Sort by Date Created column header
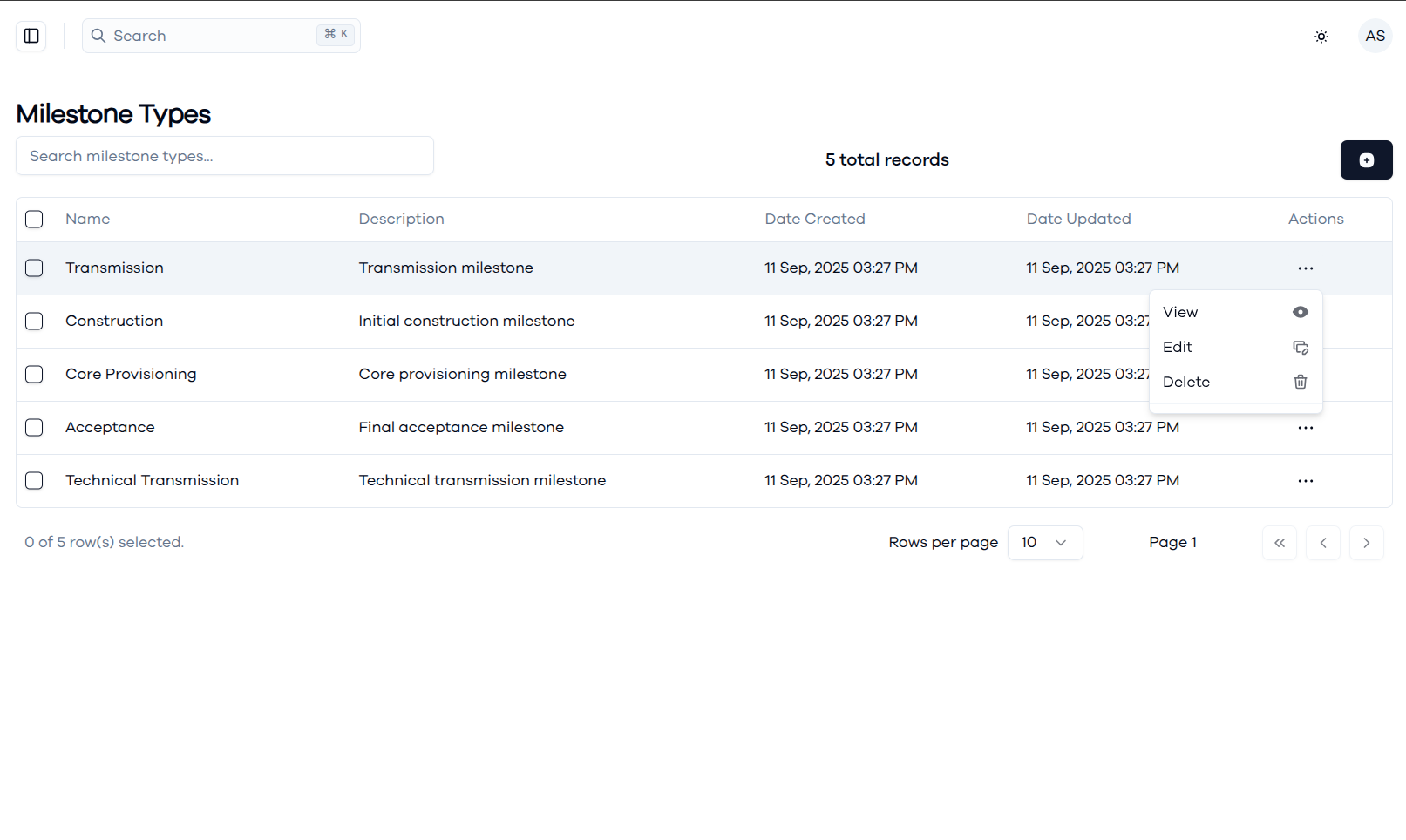The image size is (1406, 840). pyautogui.click(x=814, y=220)
